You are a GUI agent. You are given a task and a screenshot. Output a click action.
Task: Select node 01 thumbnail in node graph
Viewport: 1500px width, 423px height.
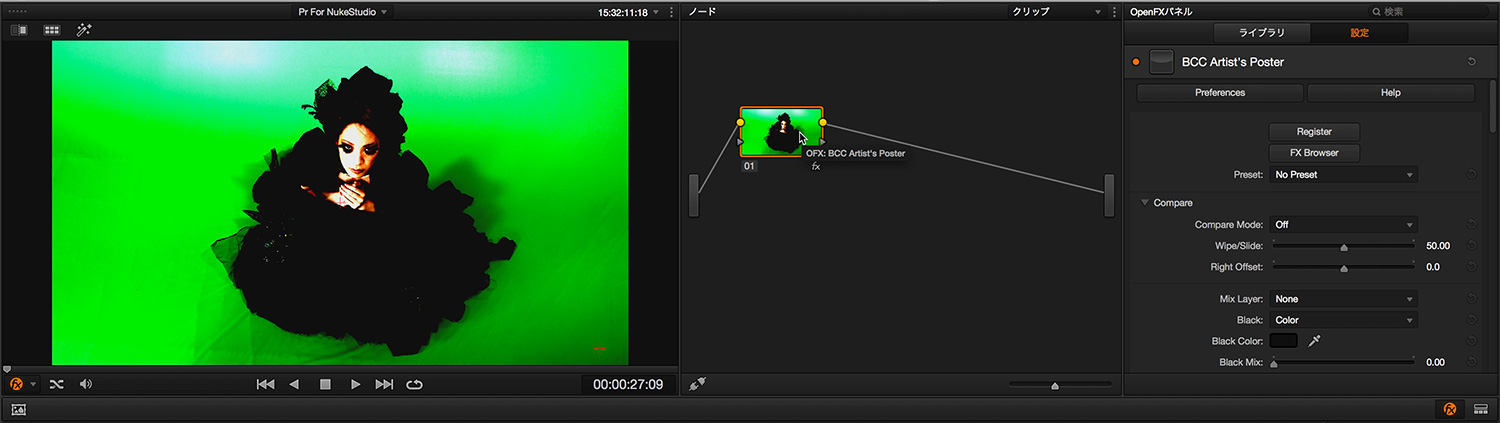point(780,132)
